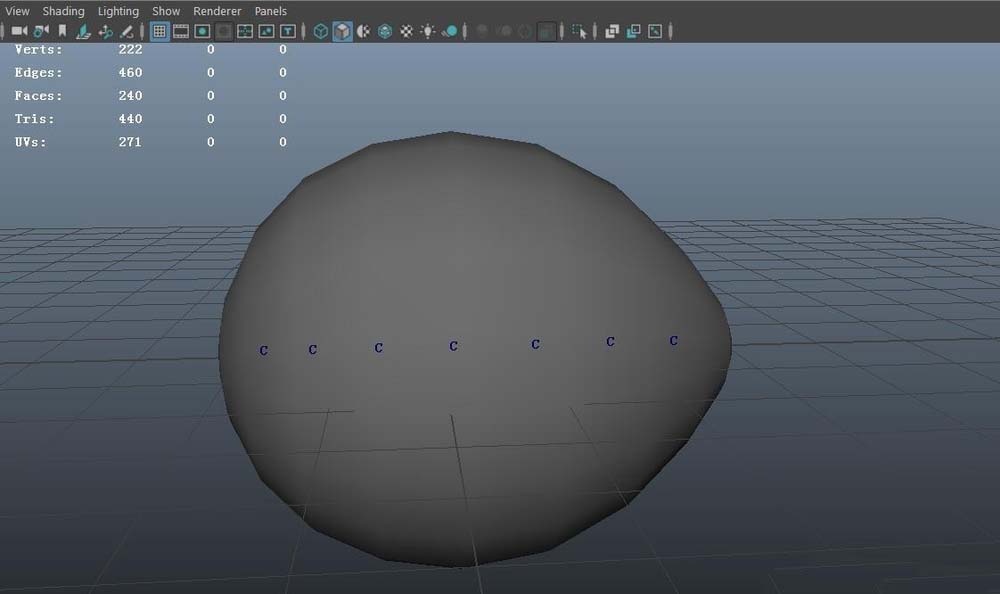Toggle the Field Chart display
The height and width of the screenshot is (594, 1000).
click(x=245, y=31)
